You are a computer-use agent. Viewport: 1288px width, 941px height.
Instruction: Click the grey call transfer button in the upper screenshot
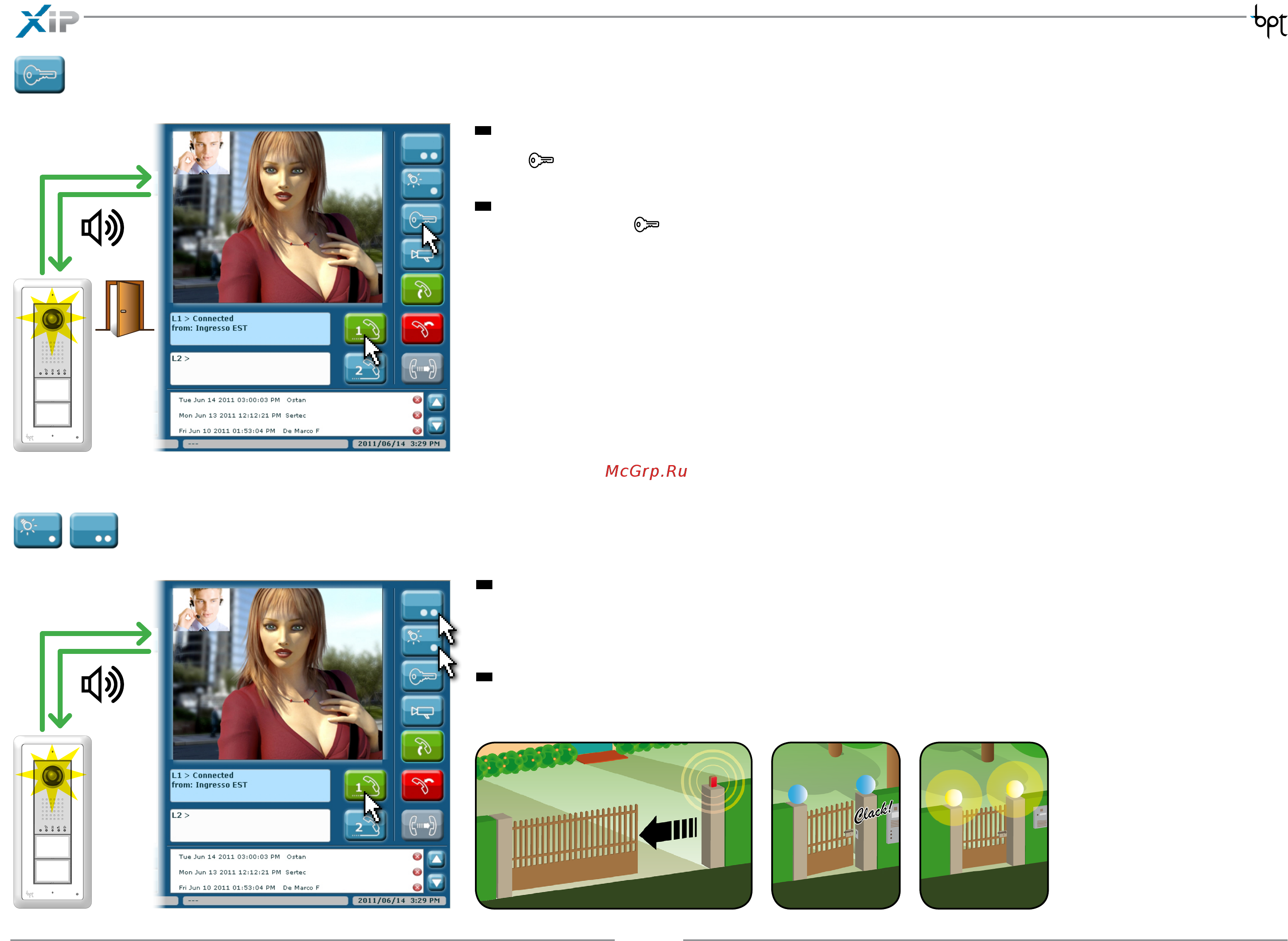[422, 368]
